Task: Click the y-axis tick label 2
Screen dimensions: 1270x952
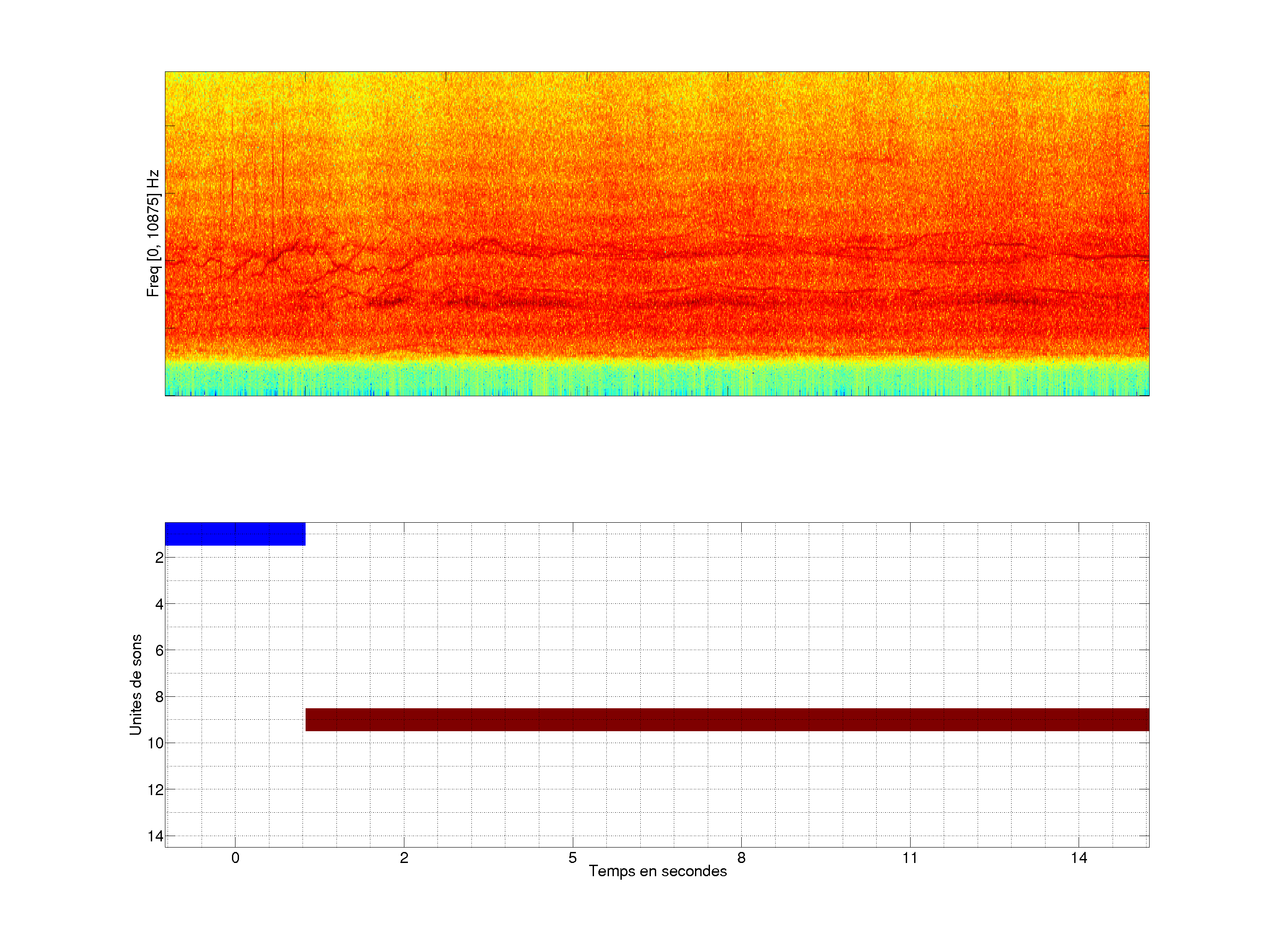Action: point(159,558)
